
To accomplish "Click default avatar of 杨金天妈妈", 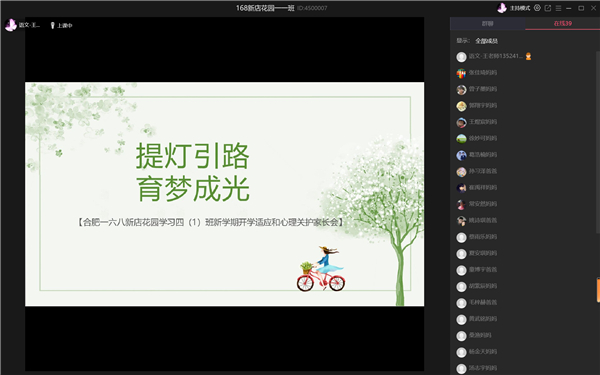I will (x=461, y=353).
